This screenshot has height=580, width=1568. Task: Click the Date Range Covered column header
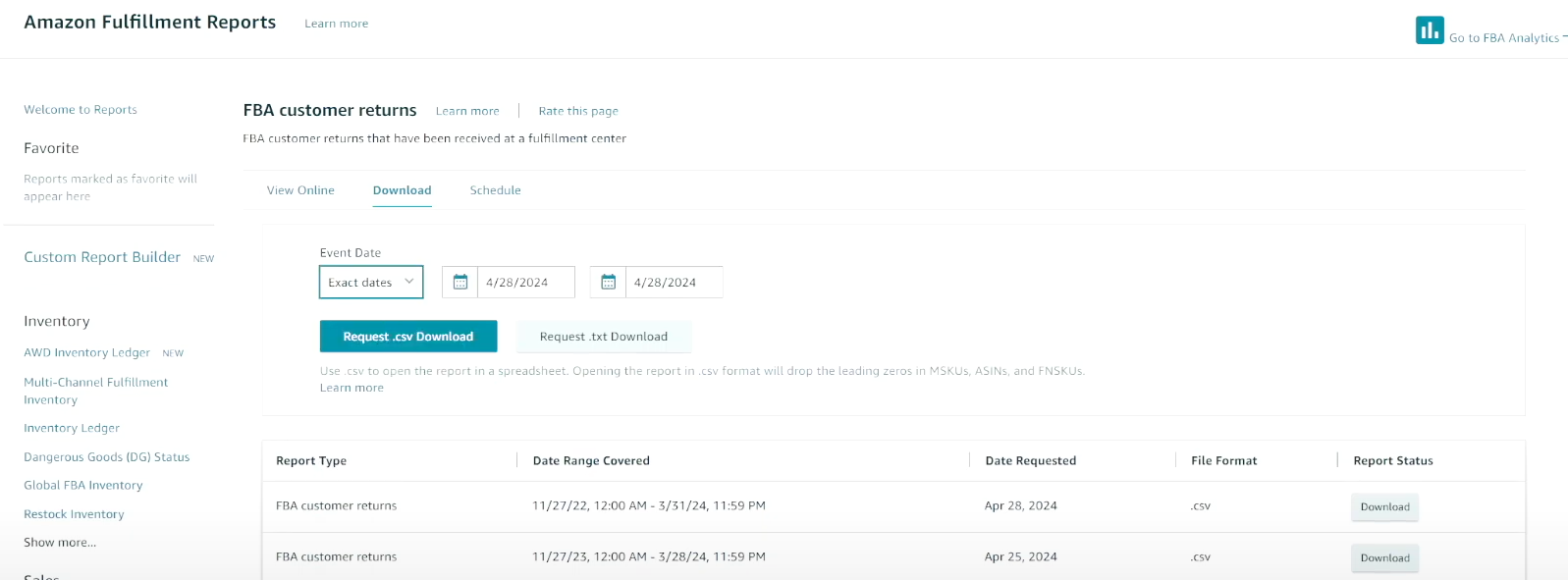(591, 460)
